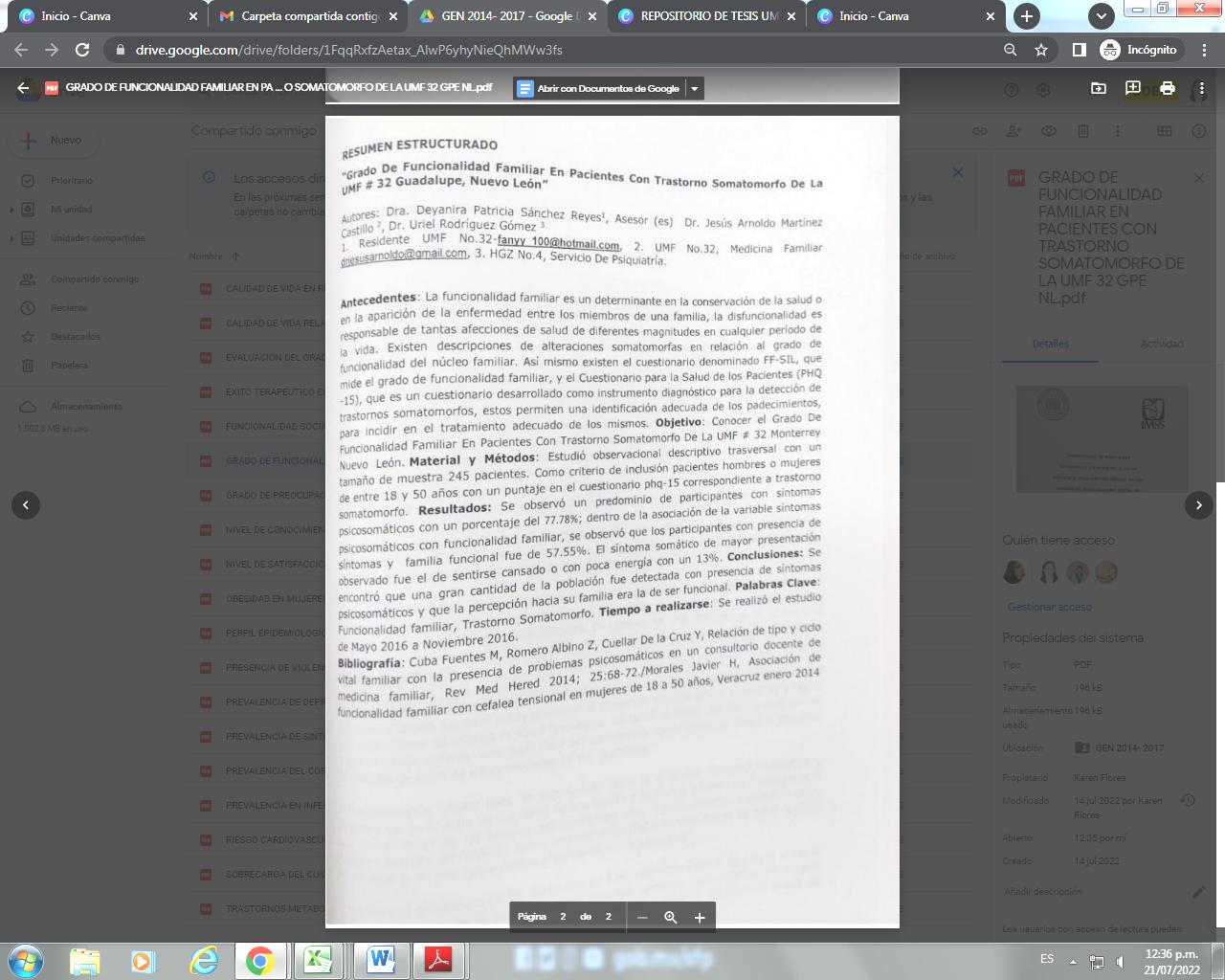Open GEN 2014- 2017 location folder
The width and height of the screenshot is (1225, 980).
[x=1120, y=747]
